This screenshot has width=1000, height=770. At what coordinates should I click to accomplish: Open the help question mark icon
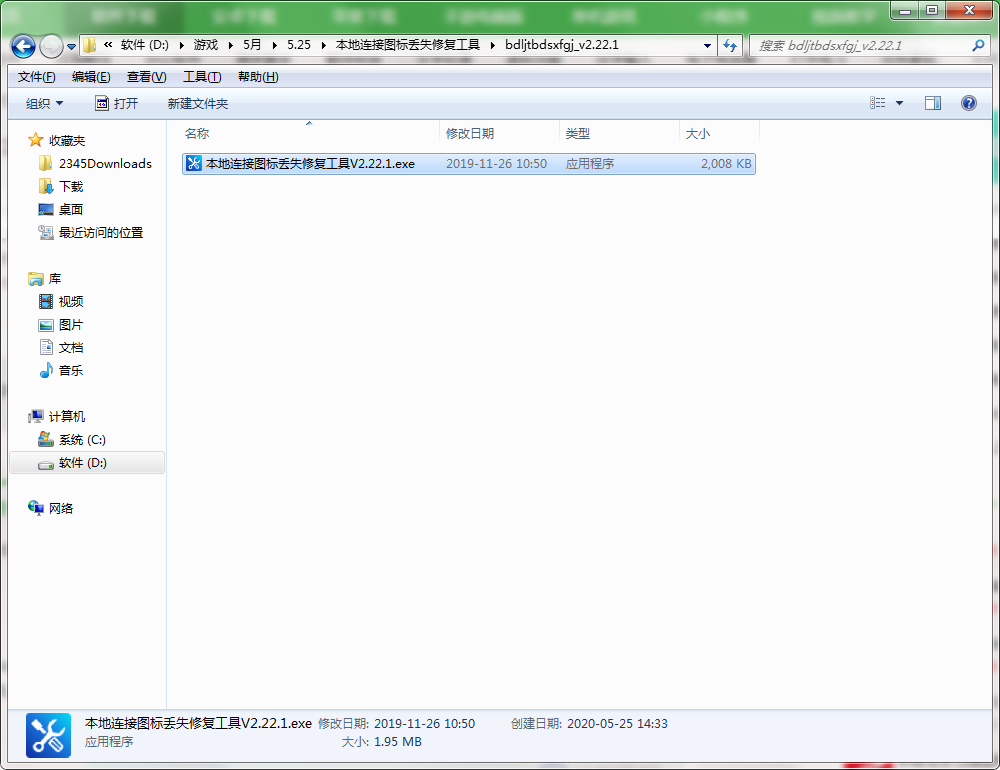pyautogui.click(x=969, y=103)
